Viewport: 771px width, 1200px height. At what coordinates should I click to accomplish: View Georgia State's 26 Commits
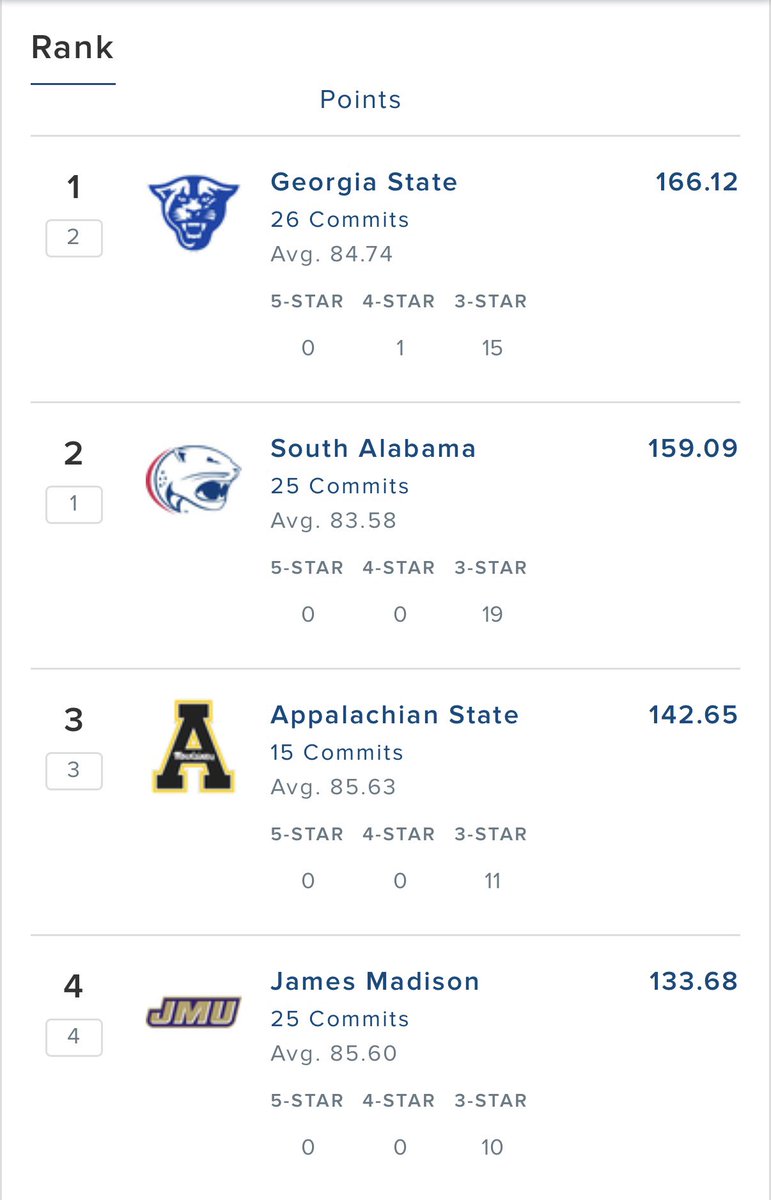[340, 219]
